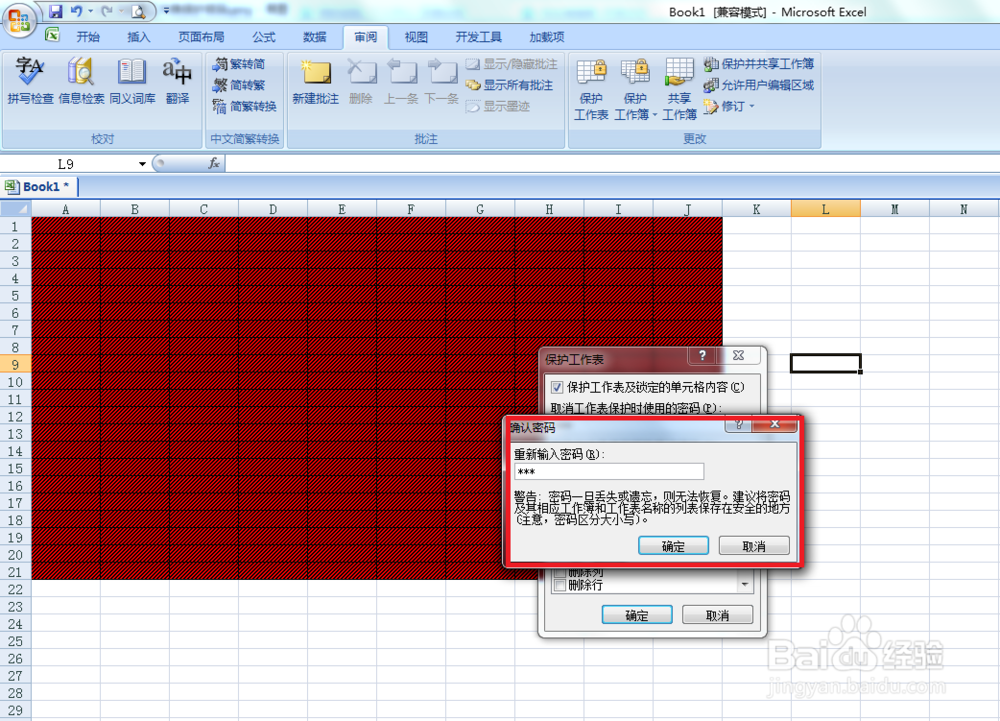The width and height of the screenshot is (1000, 721).
Task: Switch to the 开始 ribbon tab
Action: click(88, 37)
